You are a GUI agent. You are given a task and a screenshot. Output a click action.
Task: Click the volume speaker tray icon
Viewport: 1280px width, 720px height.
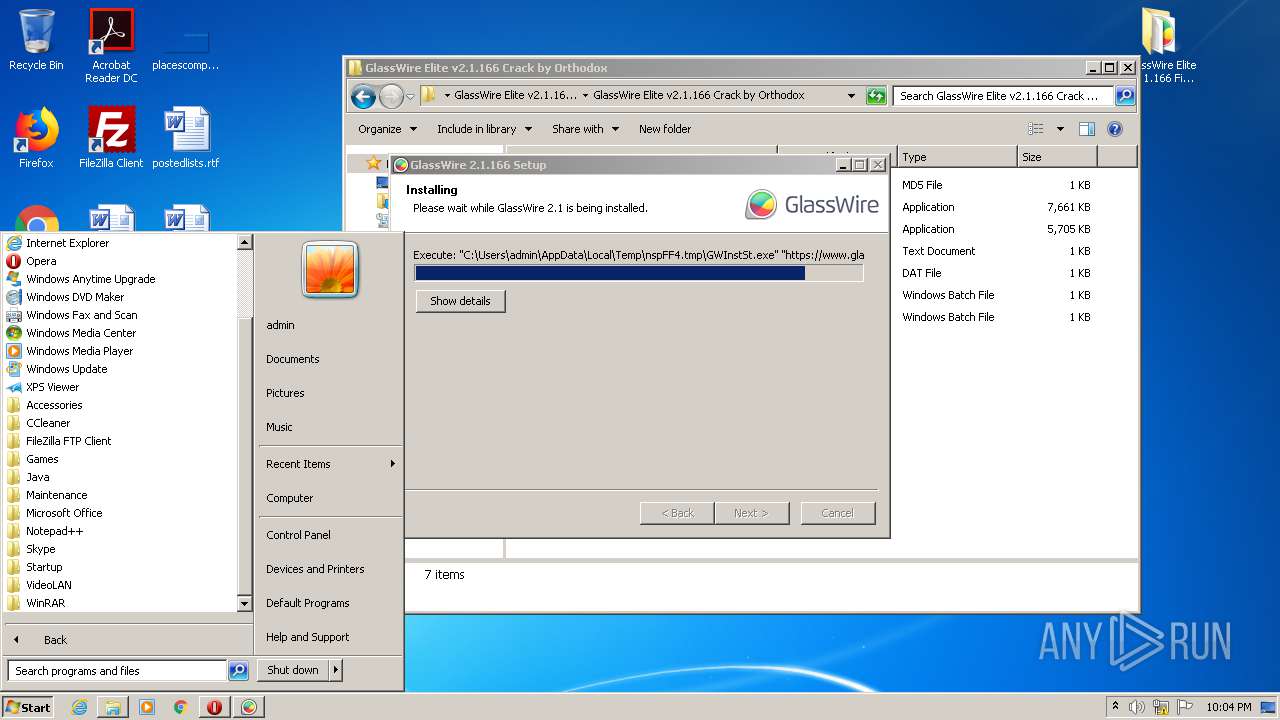(1137, 707)
